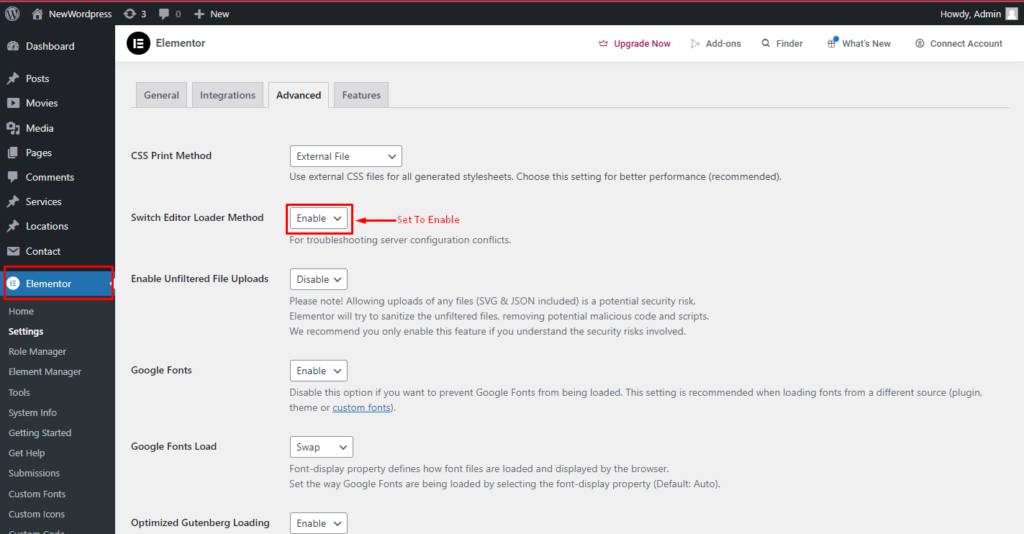This screenshot has width=1024, height=534.
Task: Open the Getting Started submenu
Action: [x=40, y=433]
